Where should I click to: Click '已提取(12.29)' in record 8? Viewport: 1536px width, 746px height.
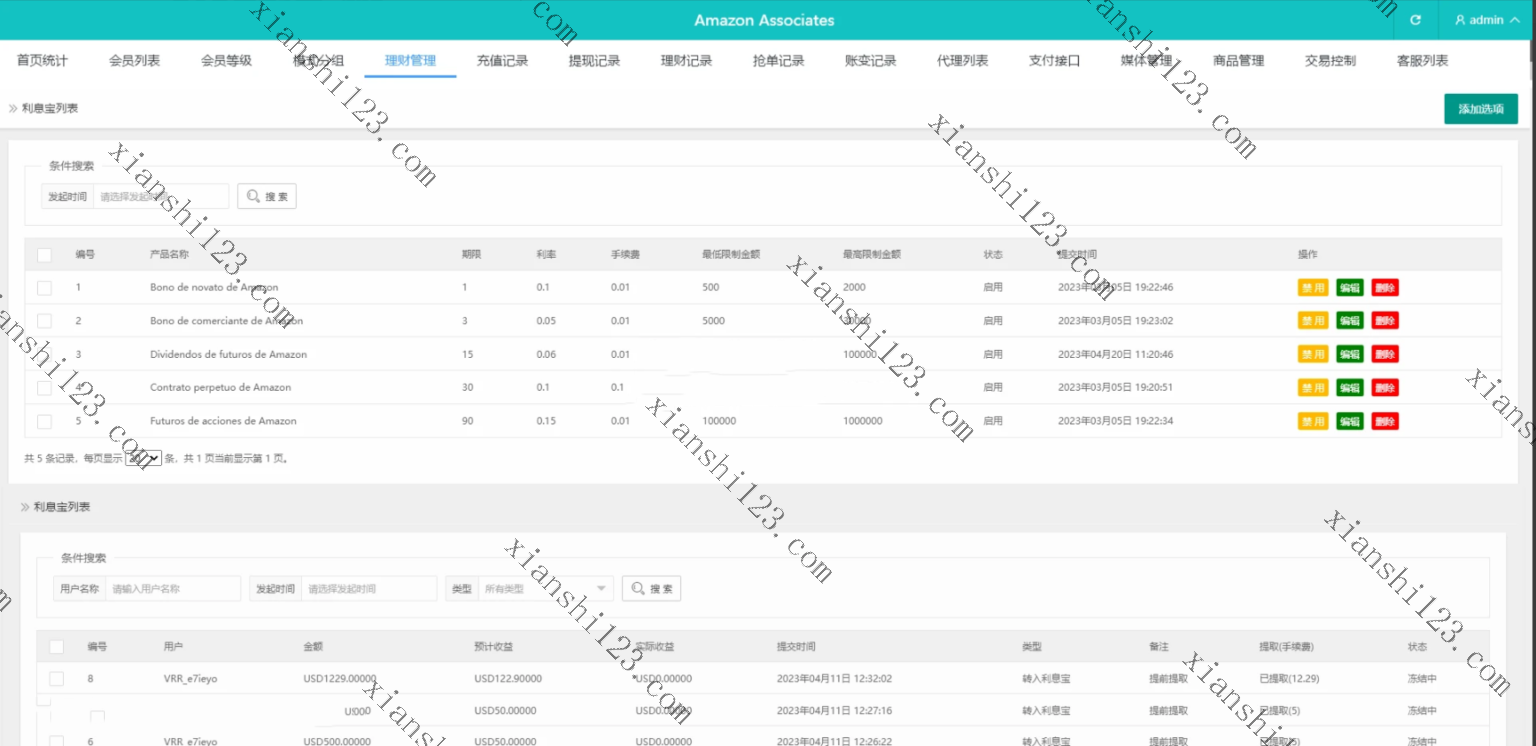click(1289, 679)
